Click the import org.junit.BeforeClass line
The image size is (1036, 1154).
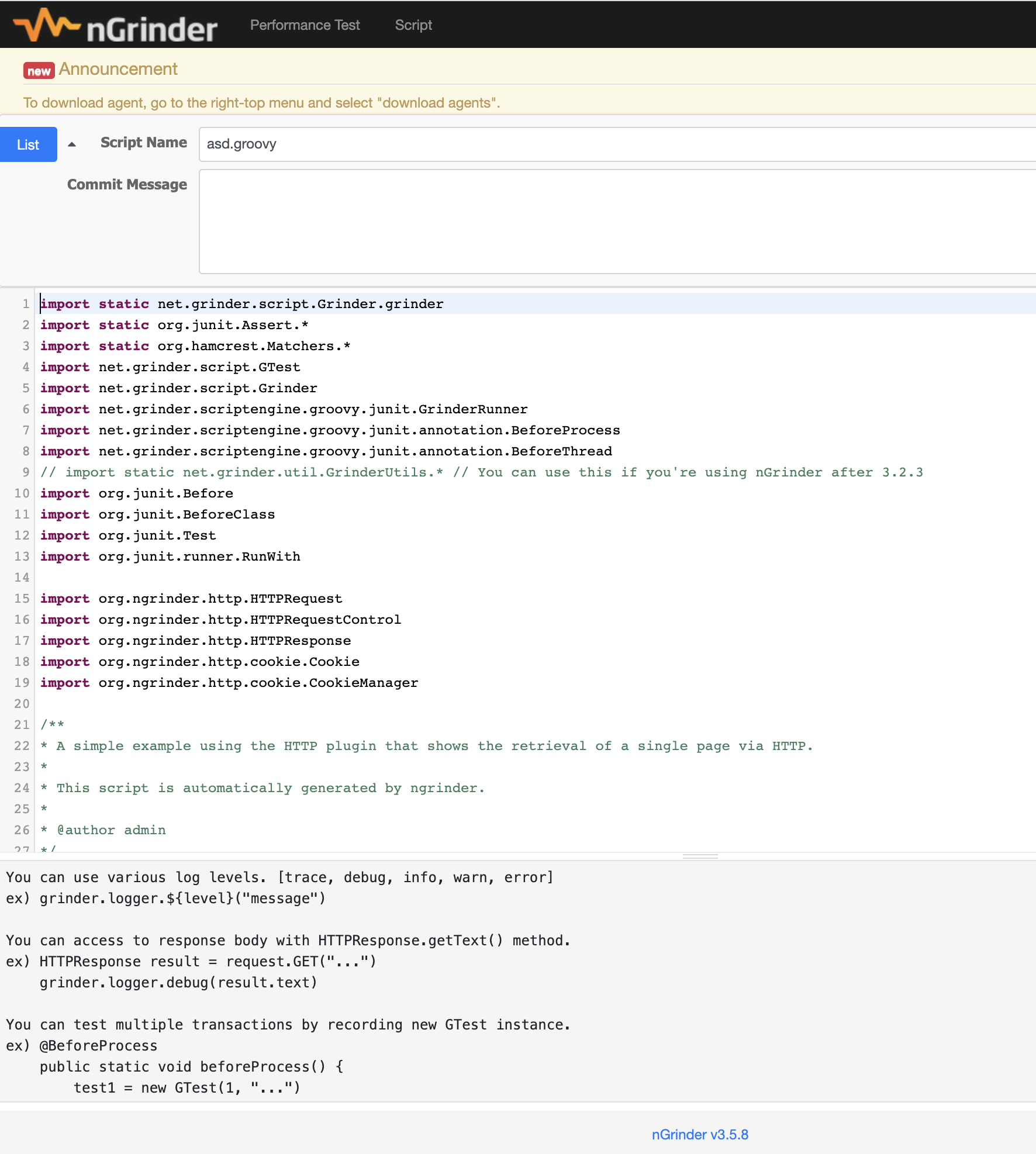(158, 514)
